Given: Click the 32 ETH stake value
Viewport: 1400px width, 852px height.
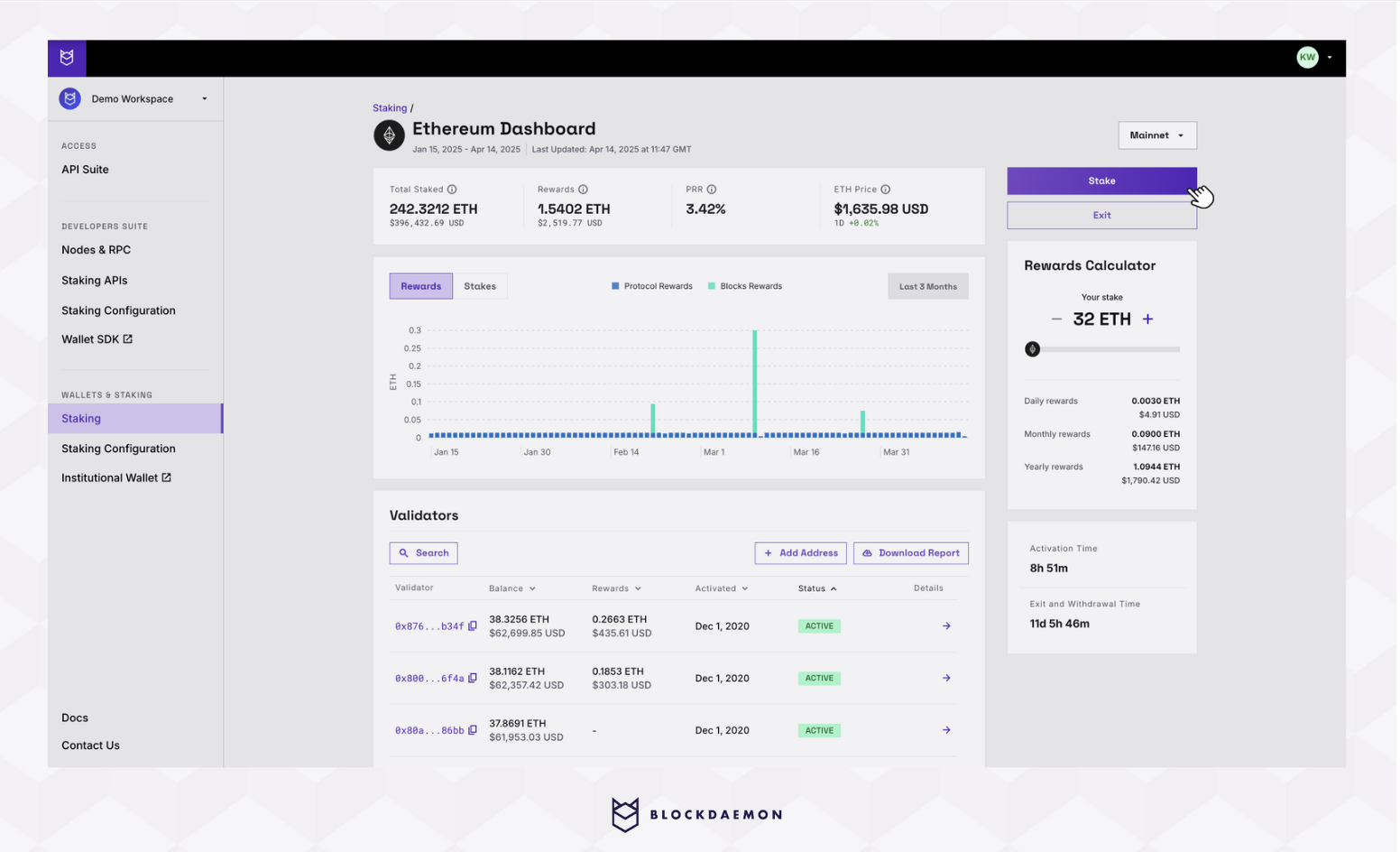Looking at the screenshot, I should click(1101, 319).
